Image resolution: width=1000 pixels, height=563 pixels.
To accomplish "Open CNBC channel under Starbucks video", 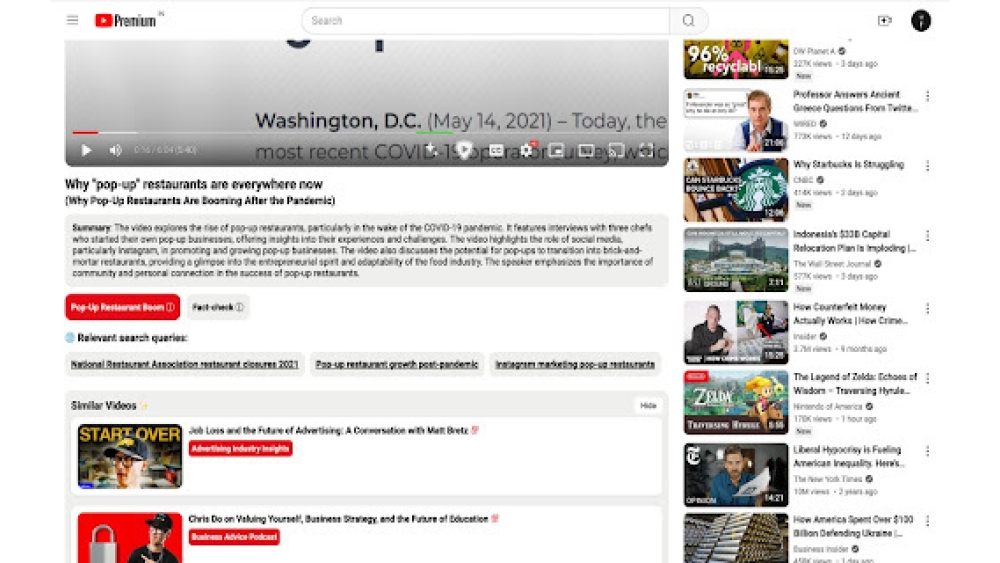I will click(803, 180).
